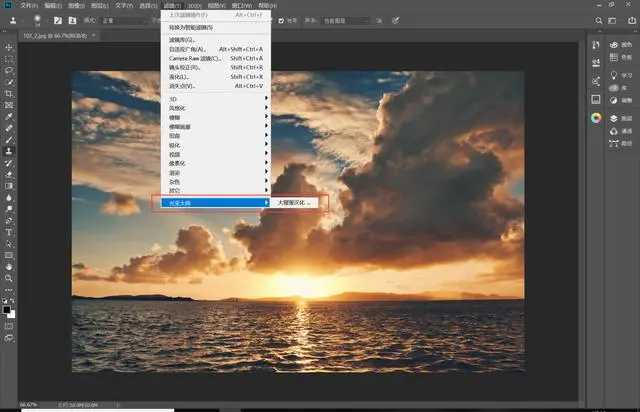This screenshot has width=640, height=412.
Task: Open the Clone Stamp tool preset dropdown
Action: [15, 20]
